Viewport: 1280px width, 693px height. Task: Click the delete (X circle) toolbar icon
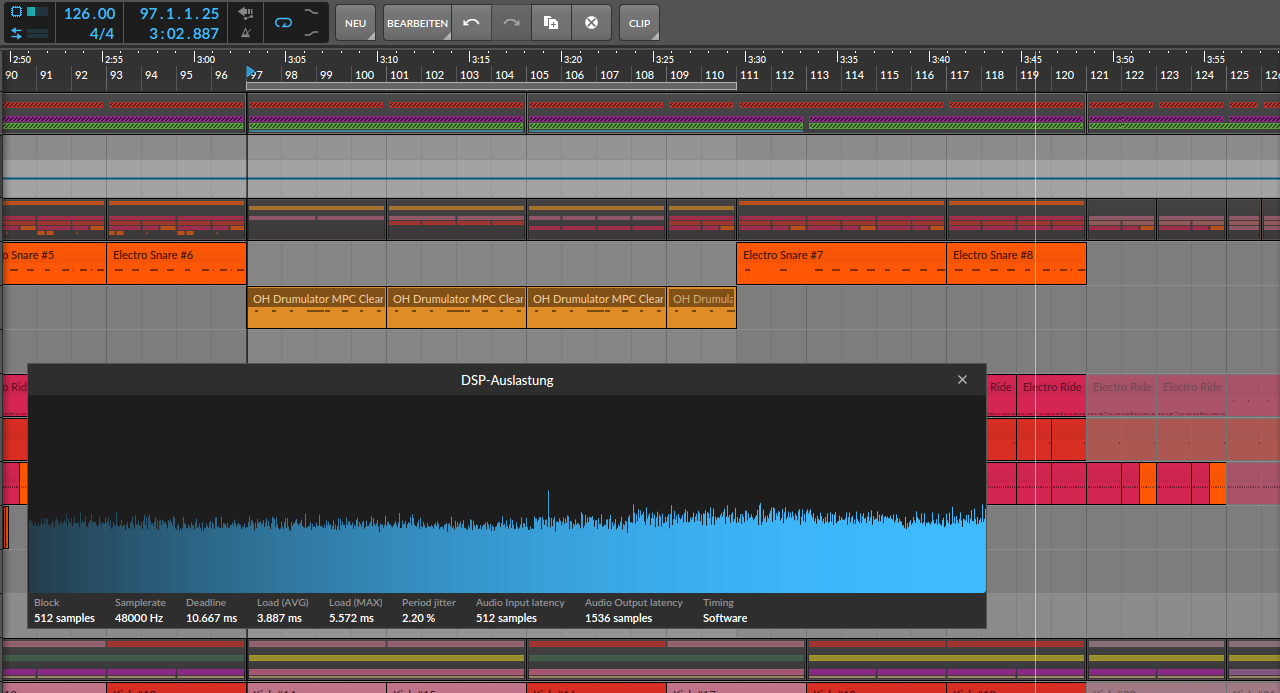tap(591, 22)
